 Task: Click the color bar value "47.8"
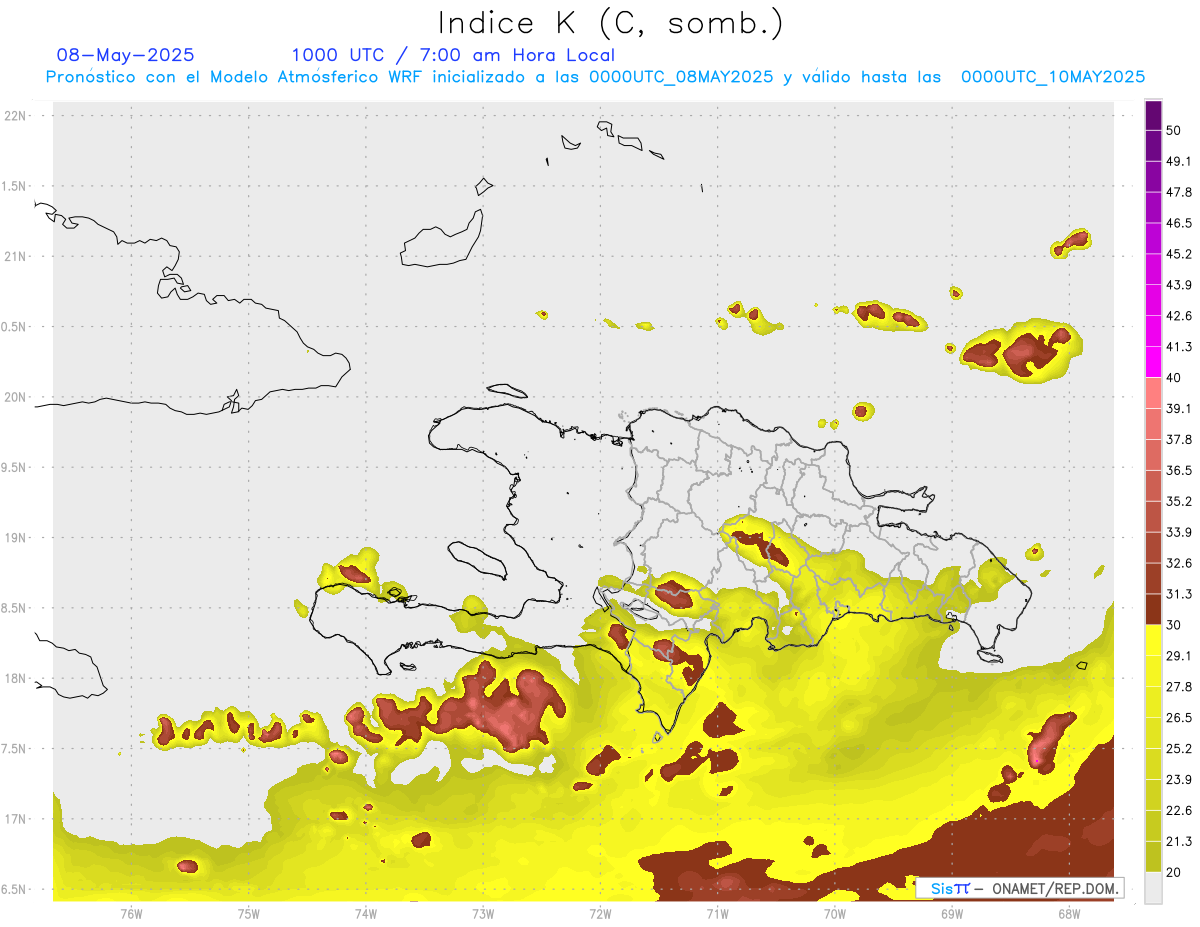click(x=1179, y=192)
